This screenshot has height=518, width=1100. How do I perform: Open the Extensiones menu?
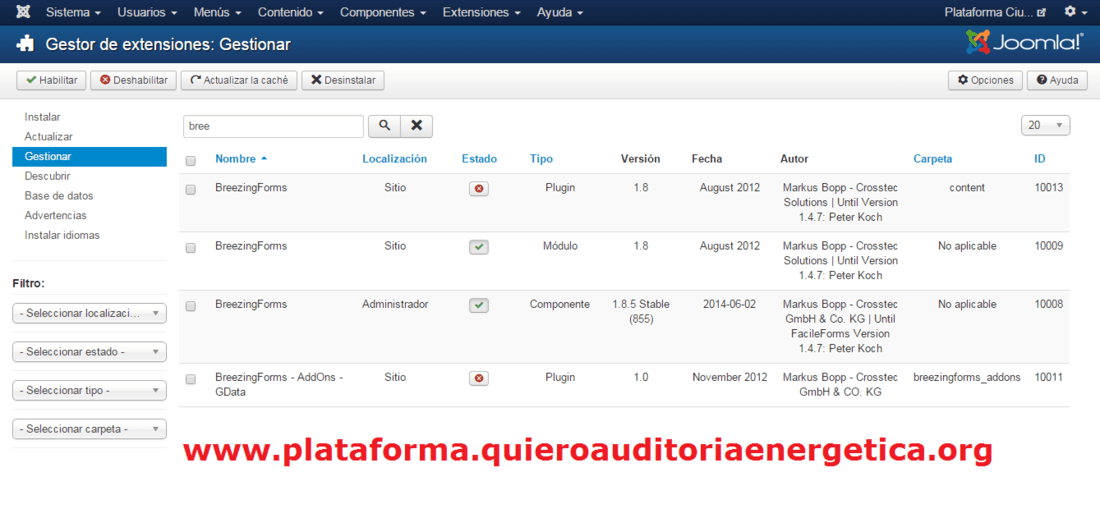click(481, 13)
